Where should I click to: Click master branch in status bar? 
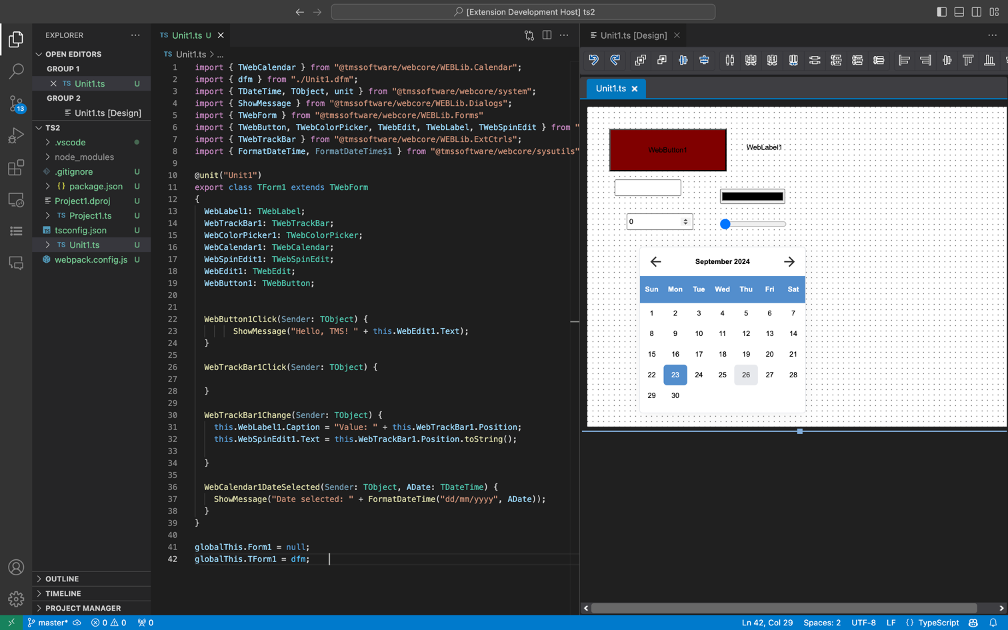[48, 622]
